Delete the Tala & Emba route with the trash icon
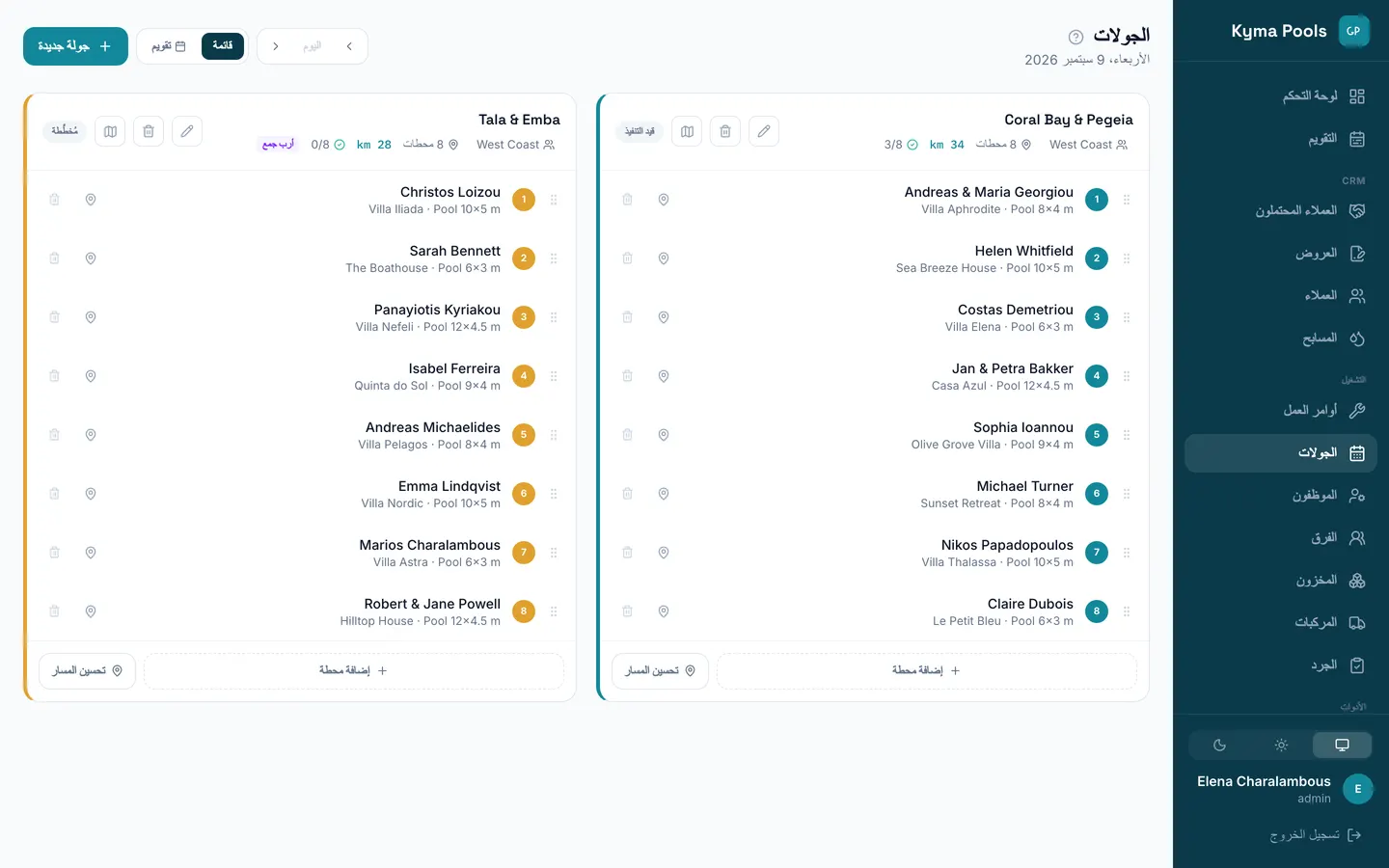The image size is (1389, 868). [x=149, y=131]
